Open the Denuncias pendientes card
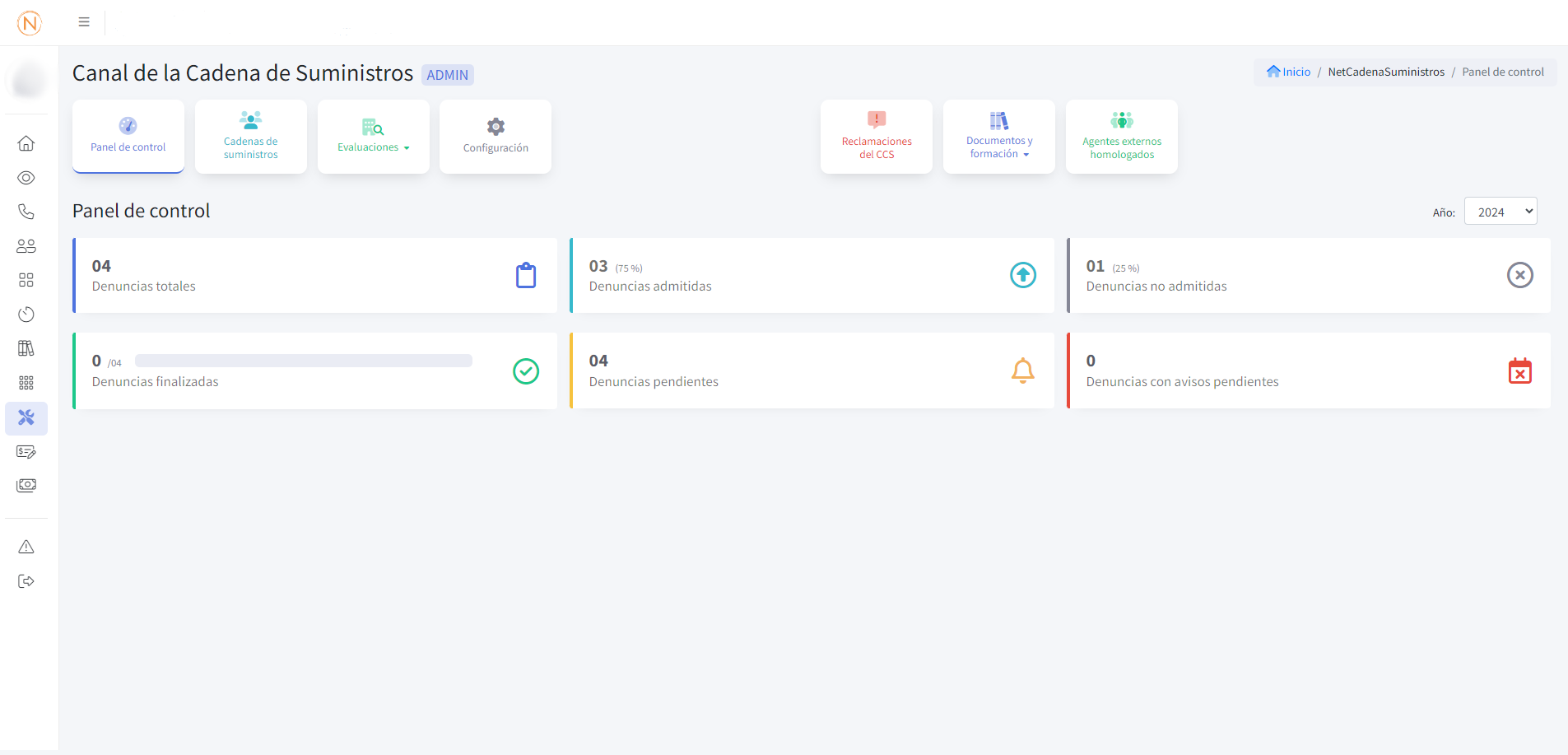 (812, 371)
